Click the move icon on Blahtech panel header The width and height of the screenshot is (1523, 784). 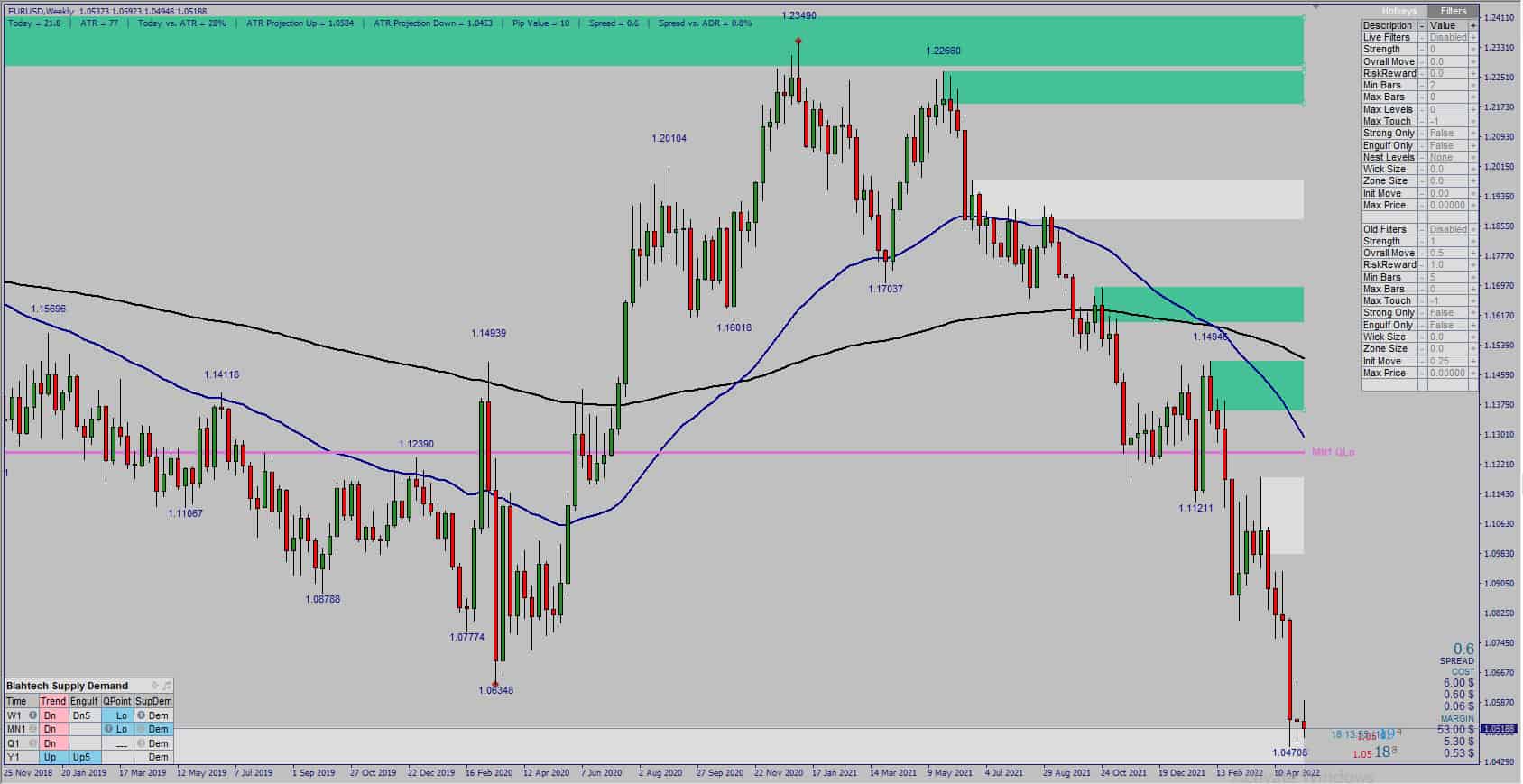tap(154, 686)
